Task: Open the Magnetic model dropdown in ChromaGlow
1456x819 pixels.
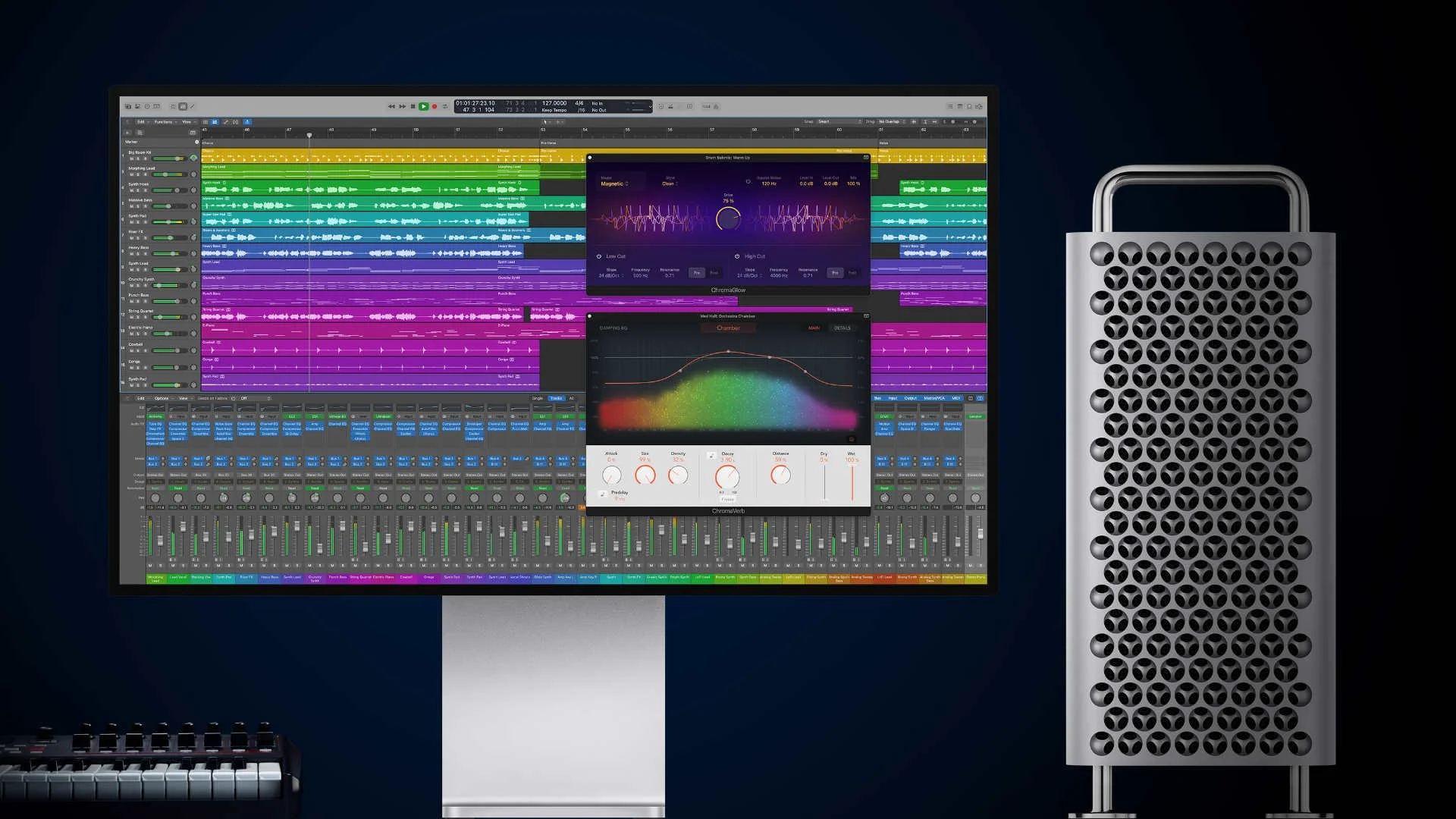Action: pyautogui.click(x=614, y=184)
